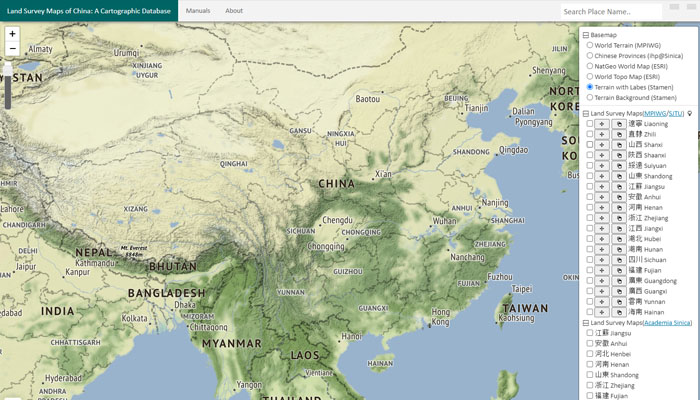
Task: Collapse Land Survey Maps (Academia Sinica) section
Action: (x=586, y=323)
